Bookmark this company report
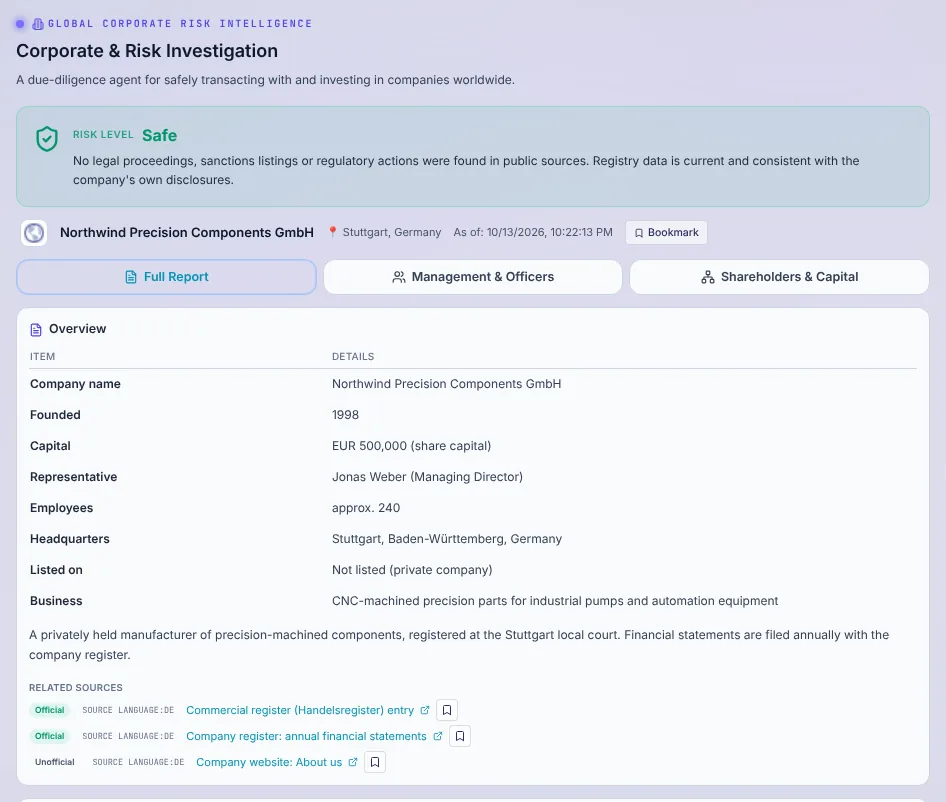The width and height of the screenshot is (946, 802). [666, 233]
